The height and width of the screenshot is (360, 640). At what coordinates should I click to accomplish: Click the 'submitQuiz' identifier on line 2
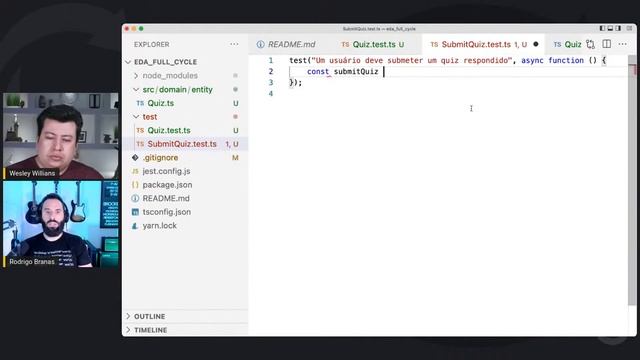356,72
